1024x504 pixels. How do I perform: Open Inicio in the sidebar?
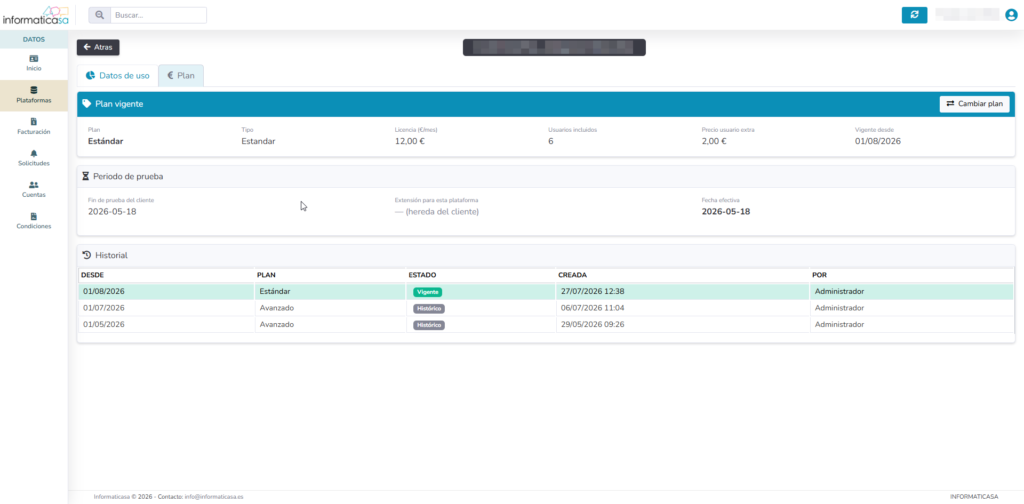34,63
